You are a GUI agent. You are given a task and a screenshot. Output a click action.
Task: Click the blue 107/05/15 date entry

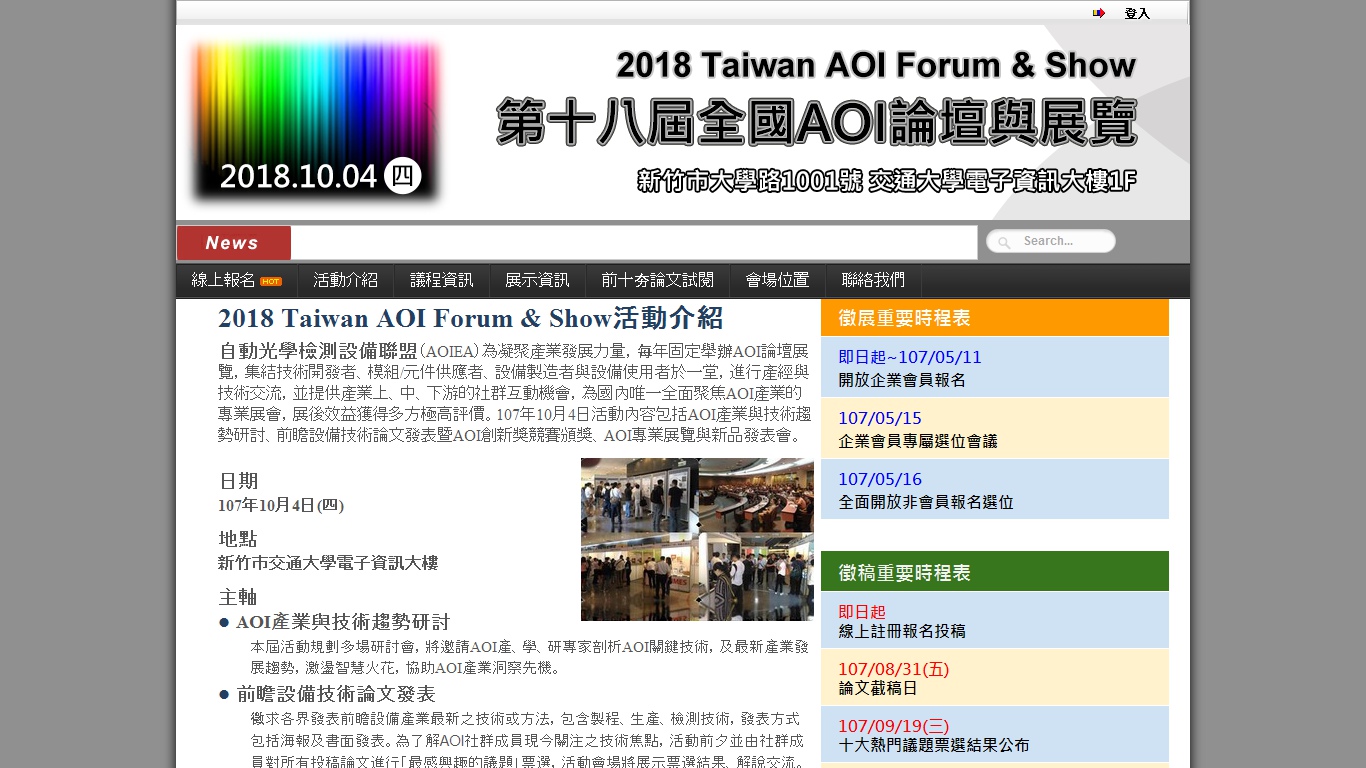pyautogui.click(x=880, y=419)
